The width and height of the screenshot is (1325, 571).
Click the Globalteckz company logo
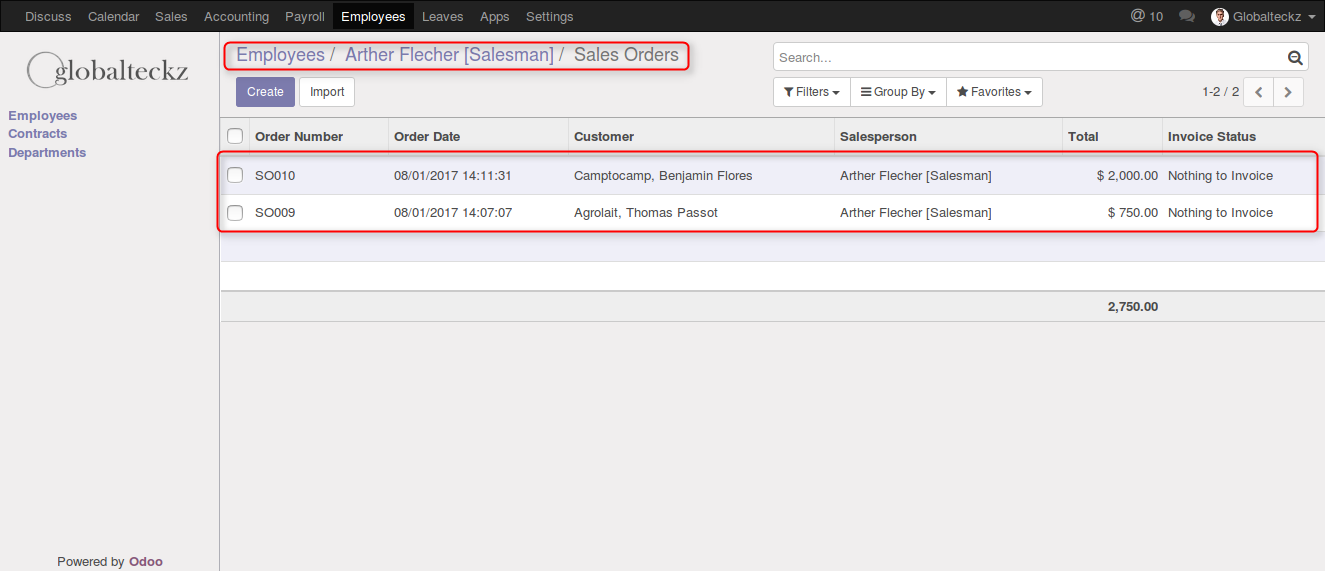(x=108, y=70)
